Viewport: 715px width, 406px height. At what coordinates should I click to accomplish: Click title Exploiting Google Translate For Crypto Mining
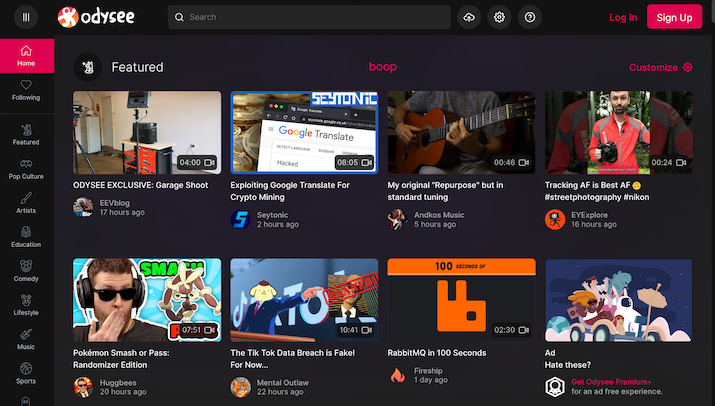[290, 191]
